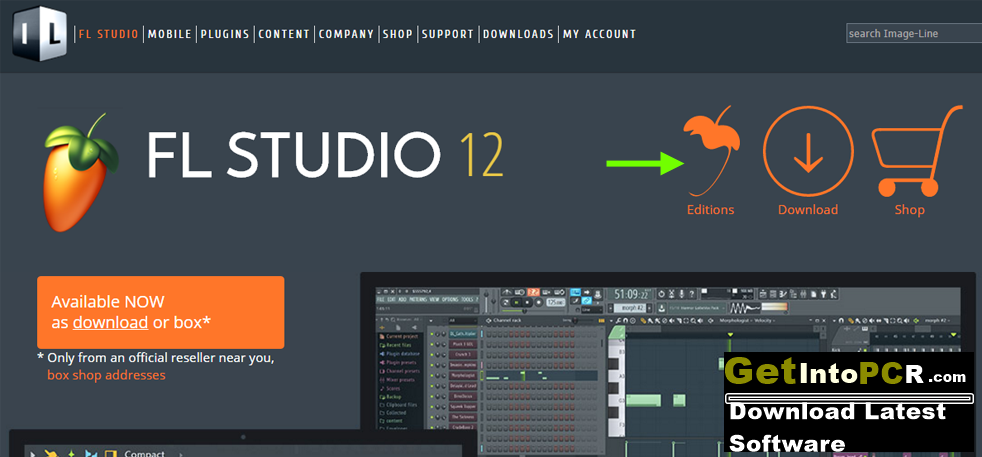Click the circular Download arrow icon

coord(808,151)
